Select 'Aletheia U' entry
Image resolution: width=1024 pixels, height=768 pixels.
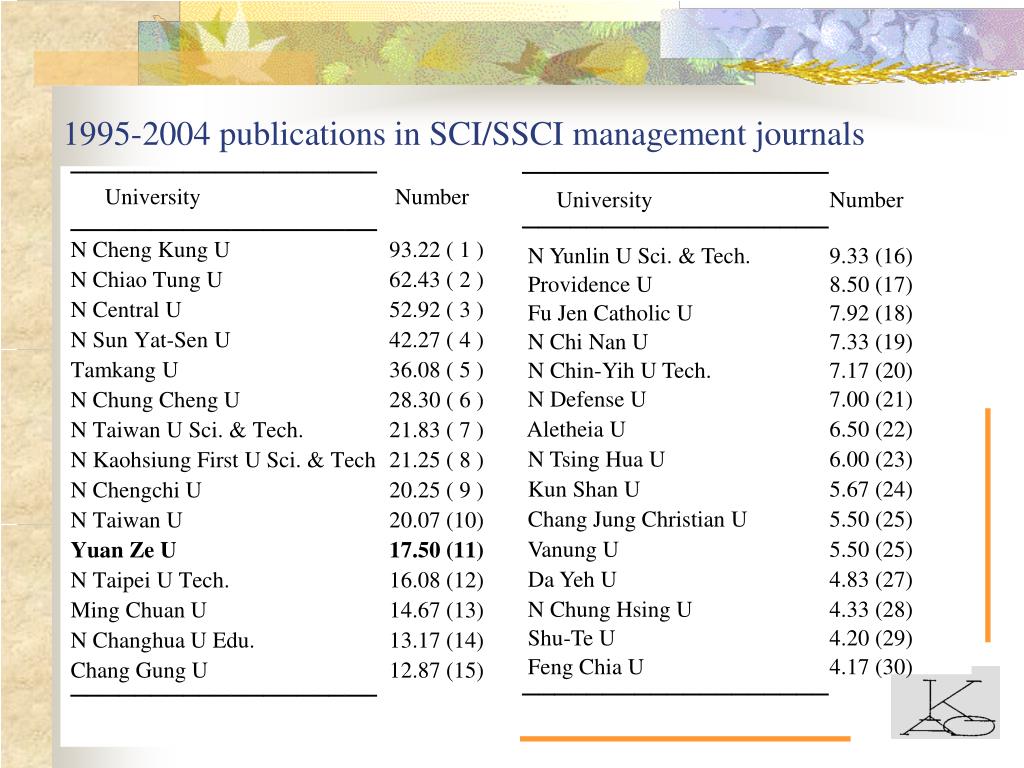coord(577,430)
